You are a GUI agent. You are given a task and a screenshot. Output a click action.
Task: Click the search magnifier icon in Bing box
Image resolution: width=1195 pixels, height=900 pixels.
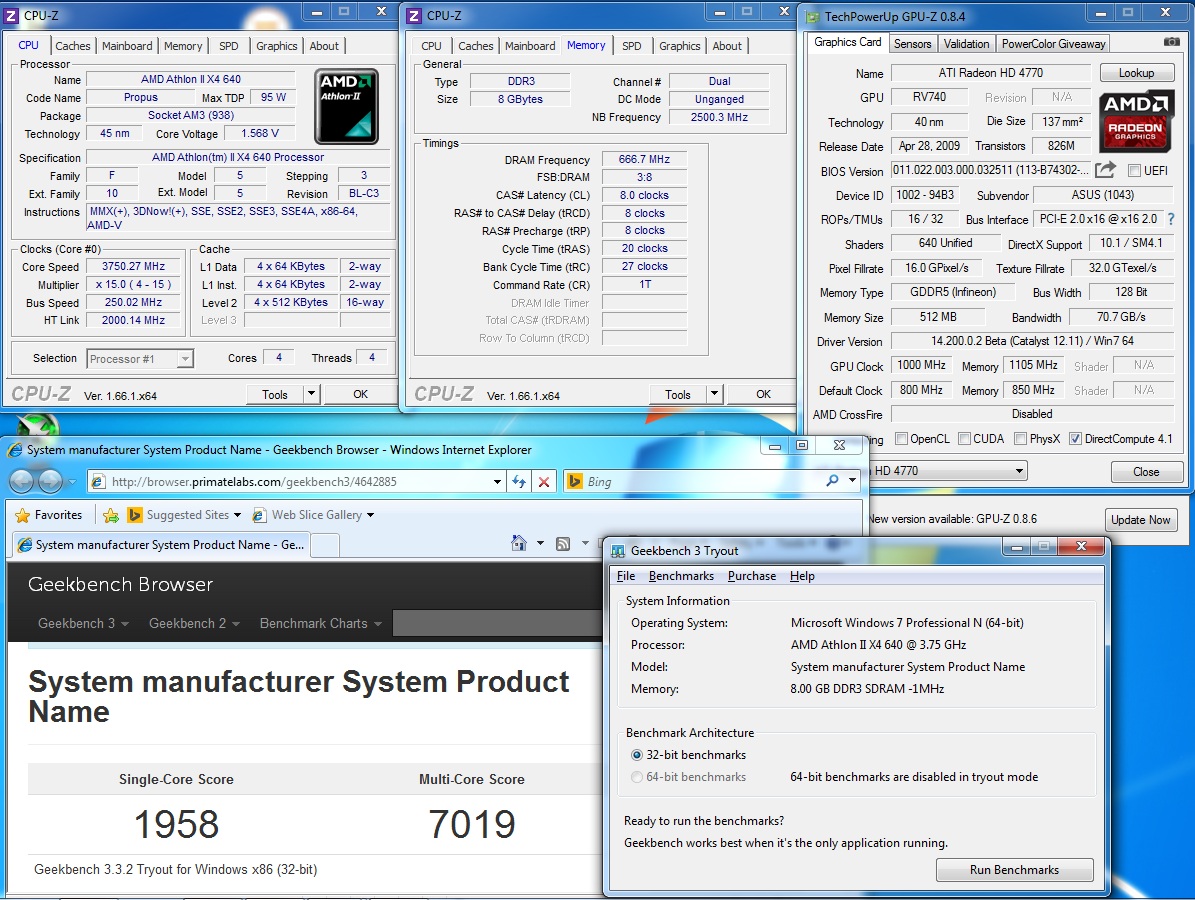click(831, 480)
